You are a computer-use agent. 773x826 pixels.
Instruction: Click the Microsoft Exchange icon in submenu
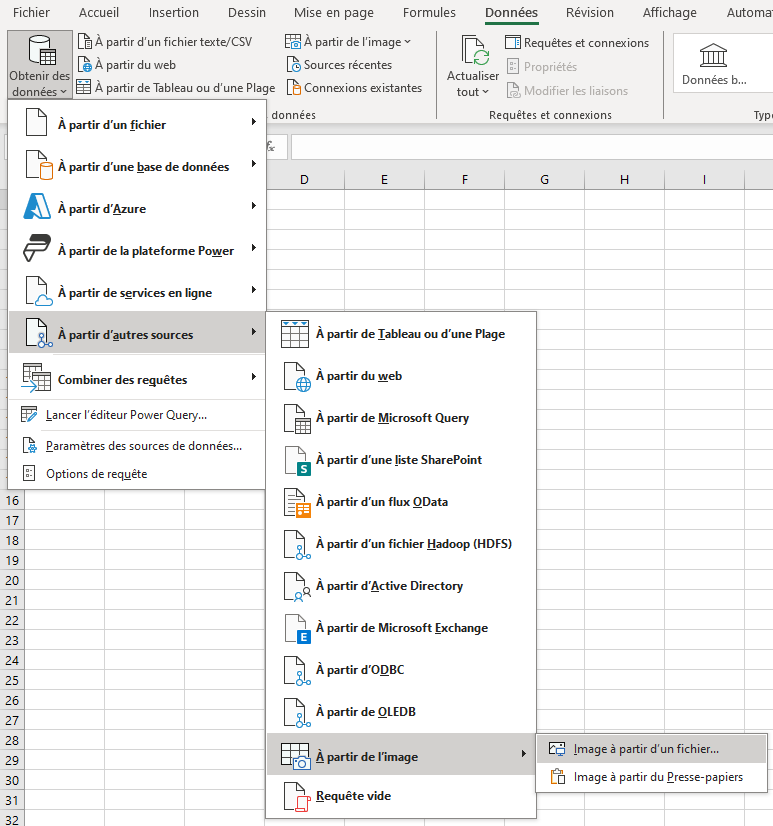[x=297, y=629]
